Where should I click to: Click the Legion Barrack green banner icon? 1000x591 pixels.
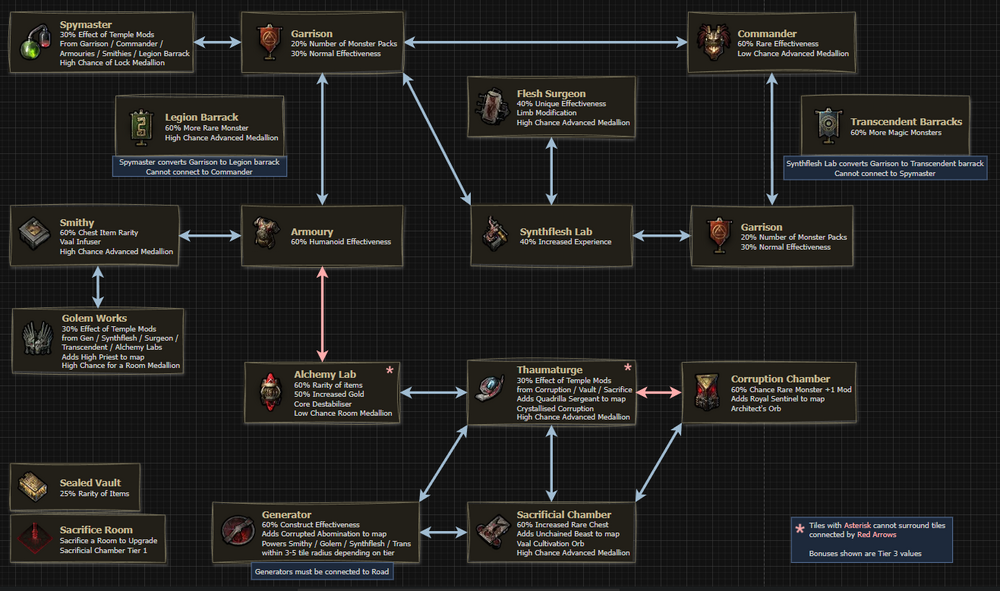[140, 124]
